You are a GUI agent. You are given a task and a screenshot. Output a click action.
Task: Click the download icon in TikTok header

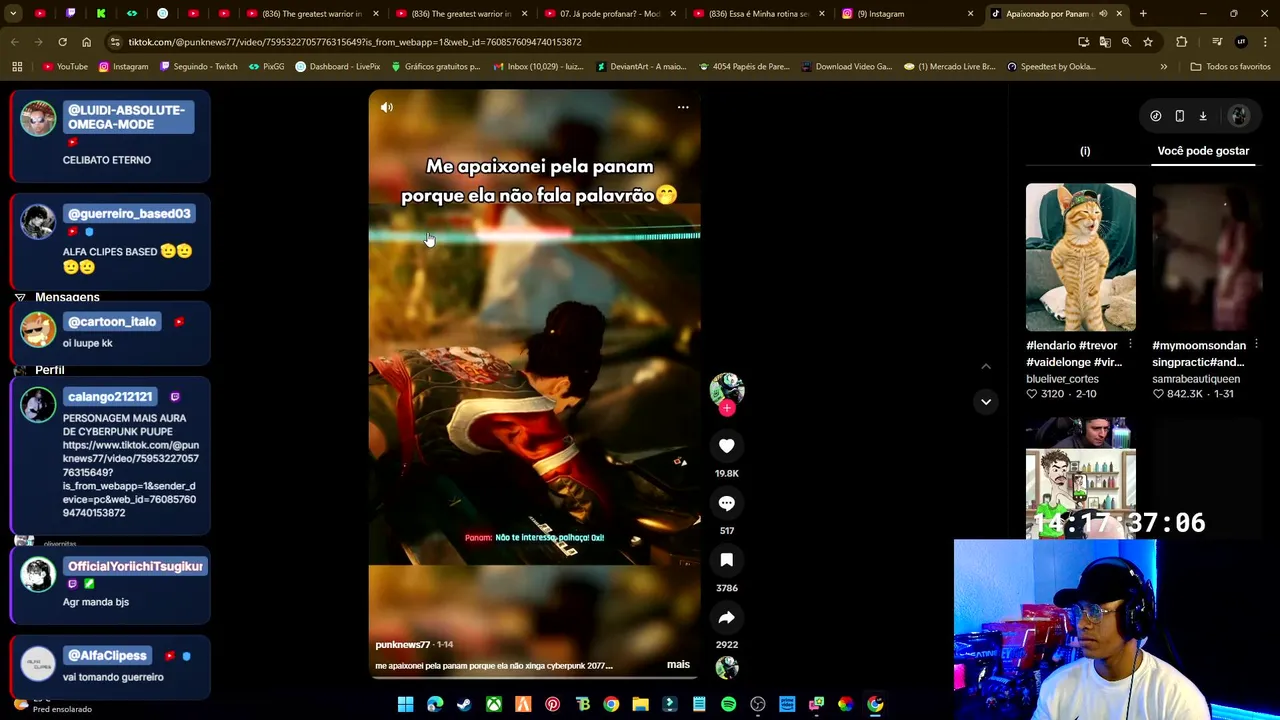(x=1203, y=116)
